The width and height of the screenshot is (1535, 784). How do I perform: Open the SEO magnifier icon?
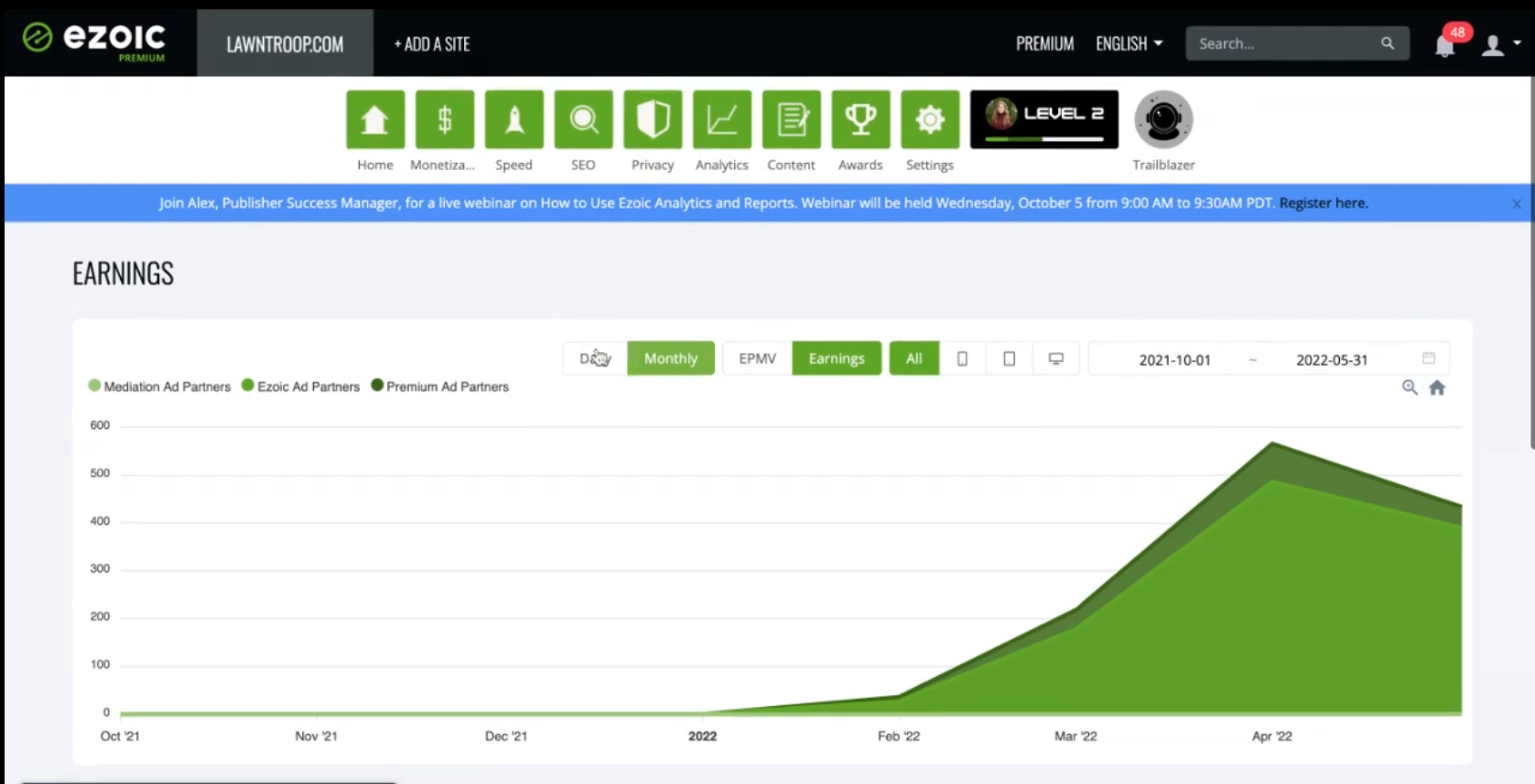coord(584,119)
